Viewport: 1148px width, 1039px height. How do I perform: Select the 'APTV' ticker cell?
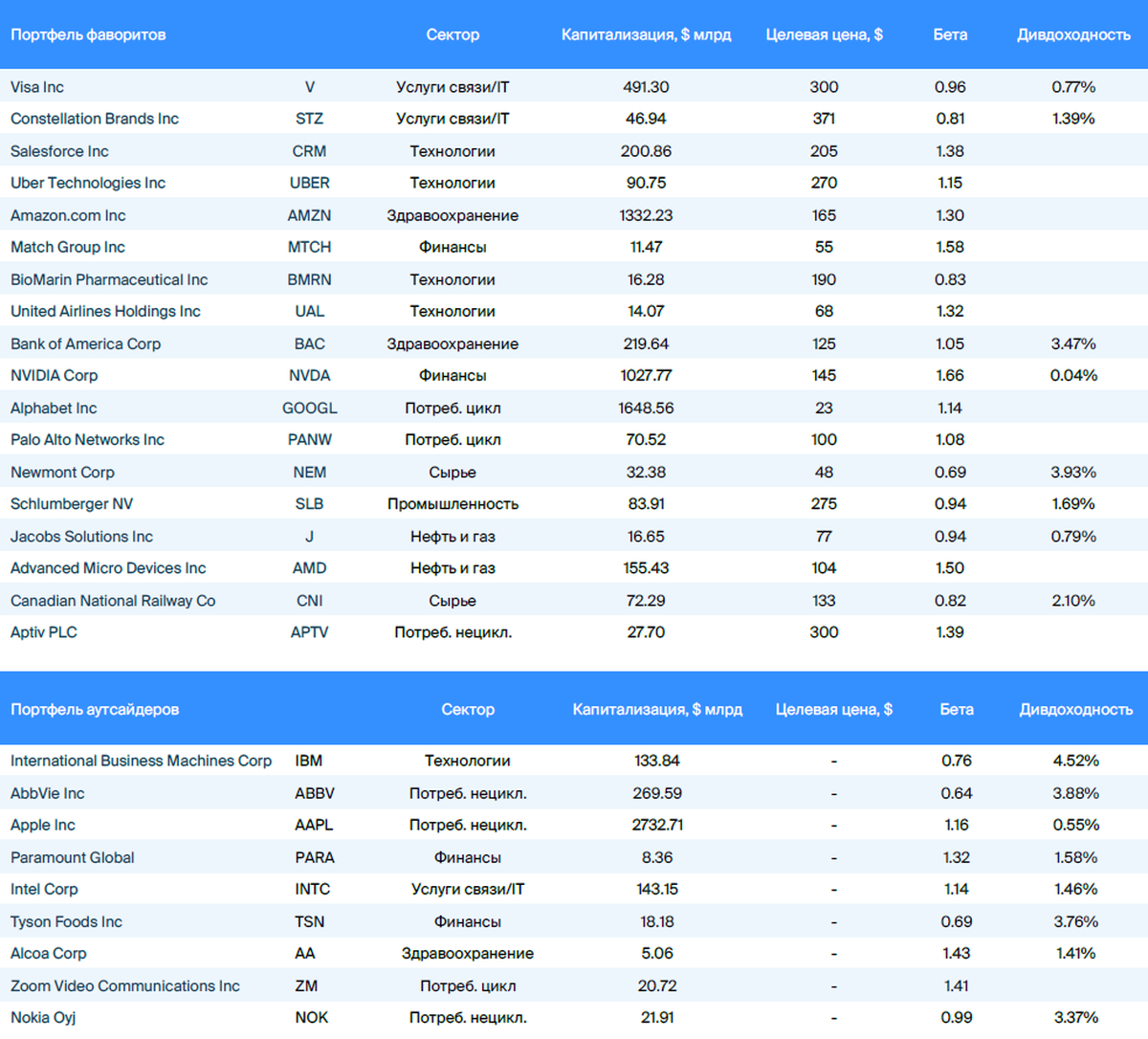pos(309,632)
